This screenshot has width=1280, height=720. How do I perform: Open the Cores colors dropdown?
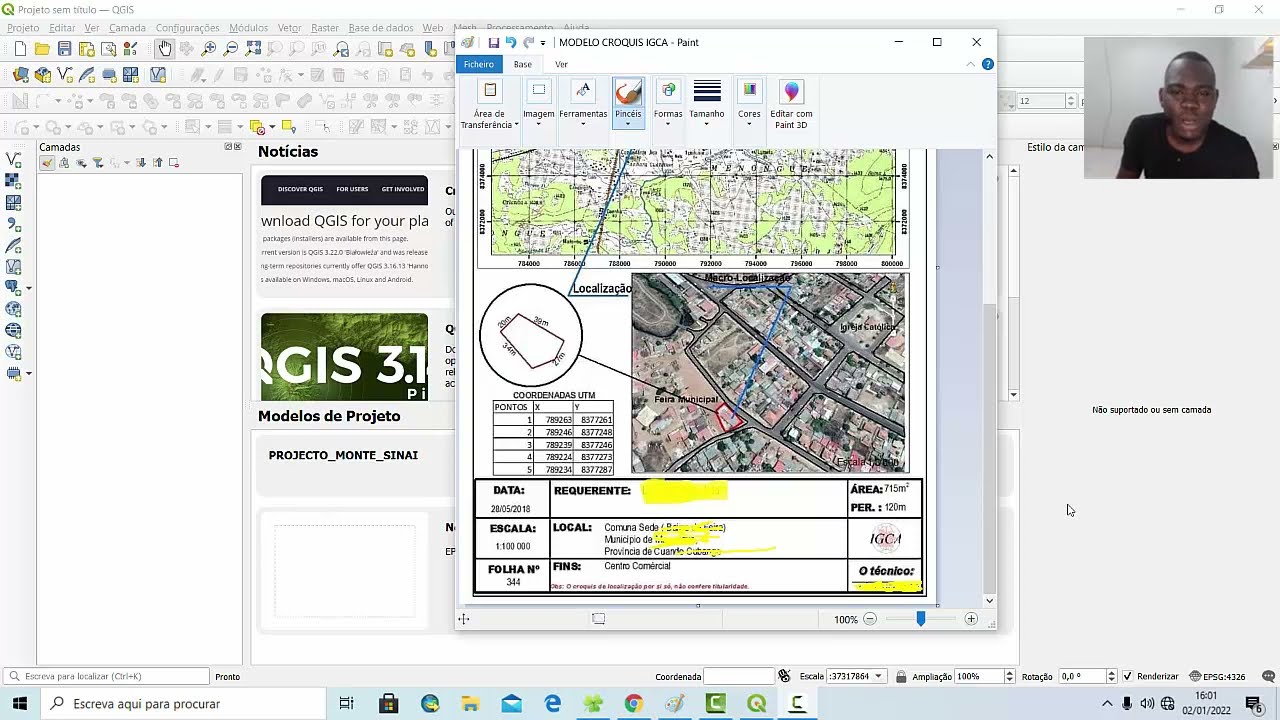tap(749, 105)
